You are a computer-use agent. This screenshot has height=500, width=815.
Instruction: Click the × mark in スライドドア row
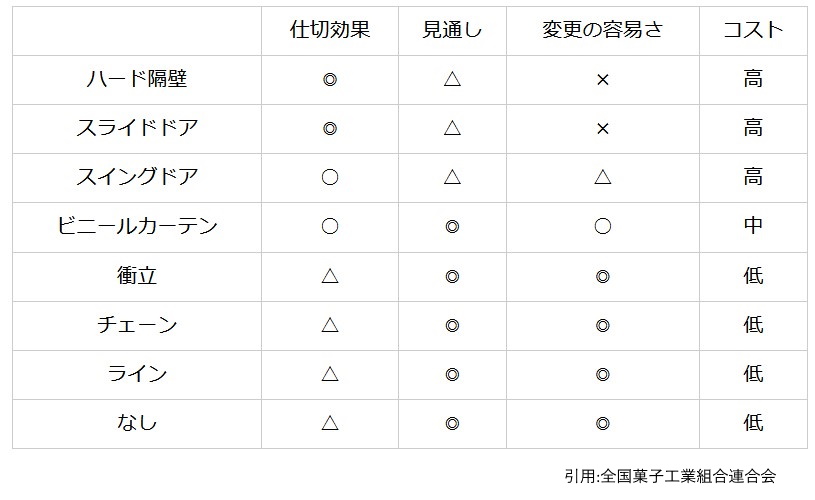[x=603, y=128]
